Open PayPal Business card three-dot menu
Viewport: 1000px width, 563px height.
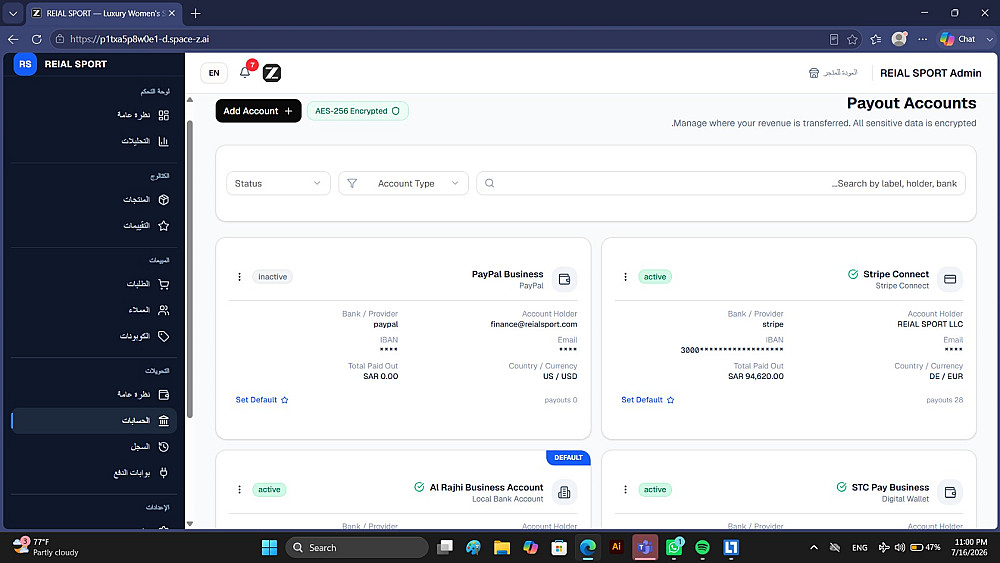tap(239, 277)
